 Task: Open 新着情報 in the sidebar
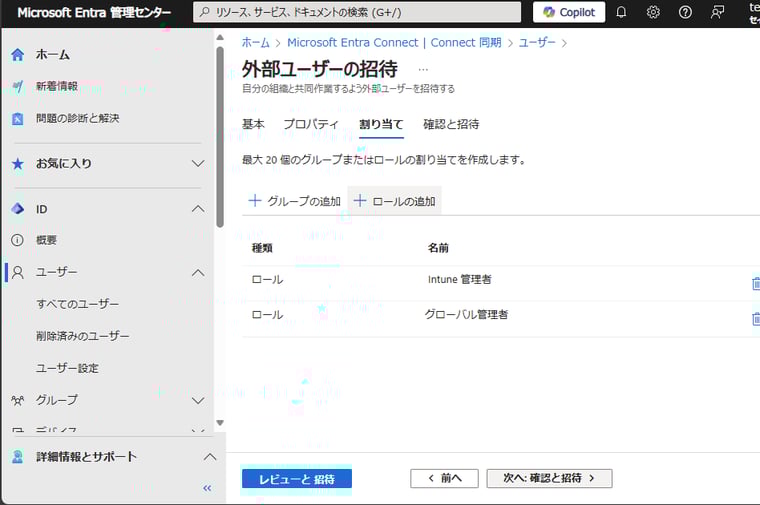[57, 86]
